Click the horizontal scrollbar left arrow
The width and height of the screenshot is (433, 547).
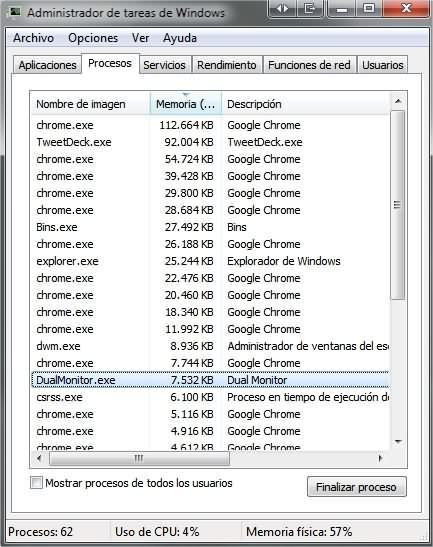(x=39, y=458)
